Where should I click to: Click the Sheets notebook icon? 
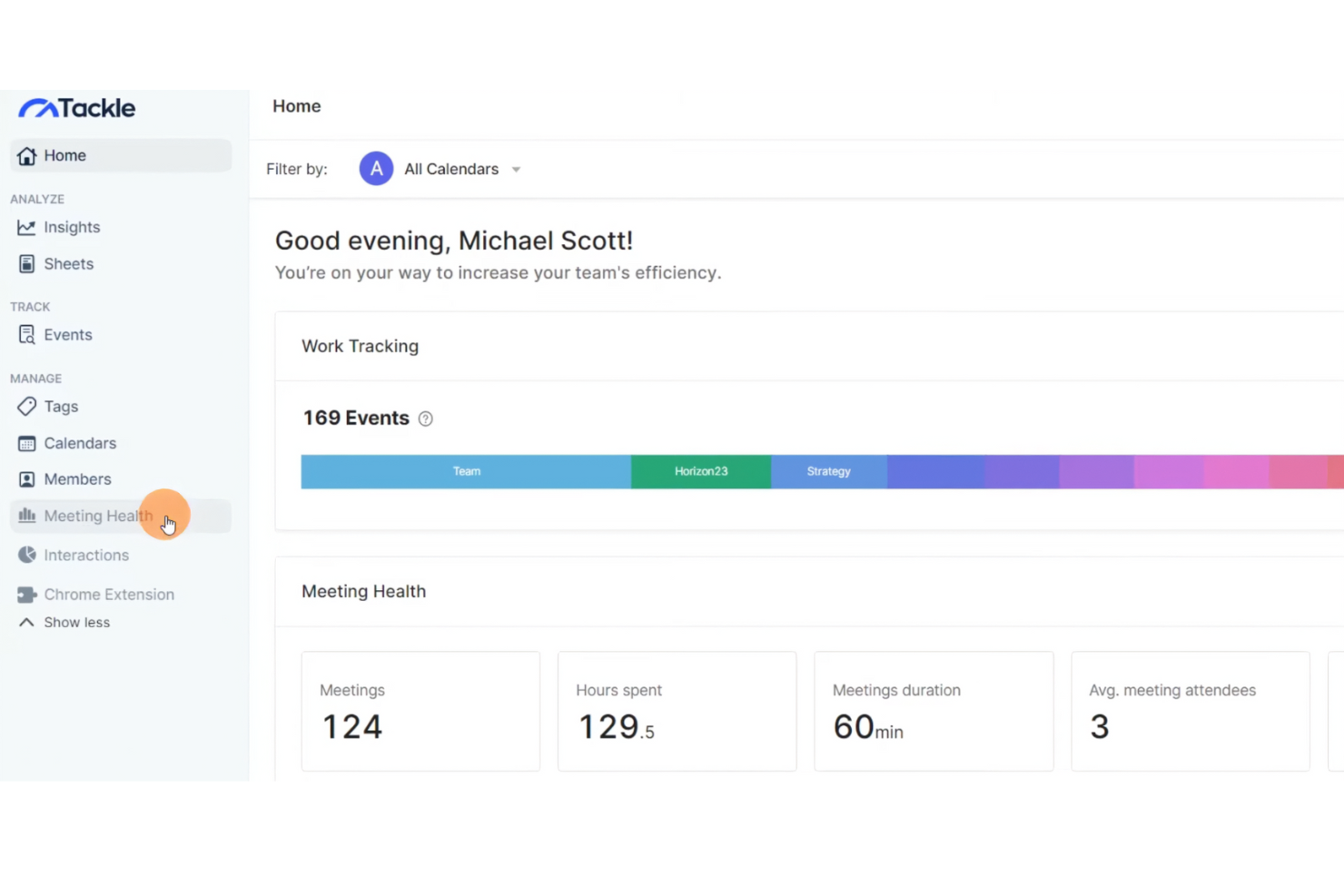pyautogui.click(x=26, y=263)
